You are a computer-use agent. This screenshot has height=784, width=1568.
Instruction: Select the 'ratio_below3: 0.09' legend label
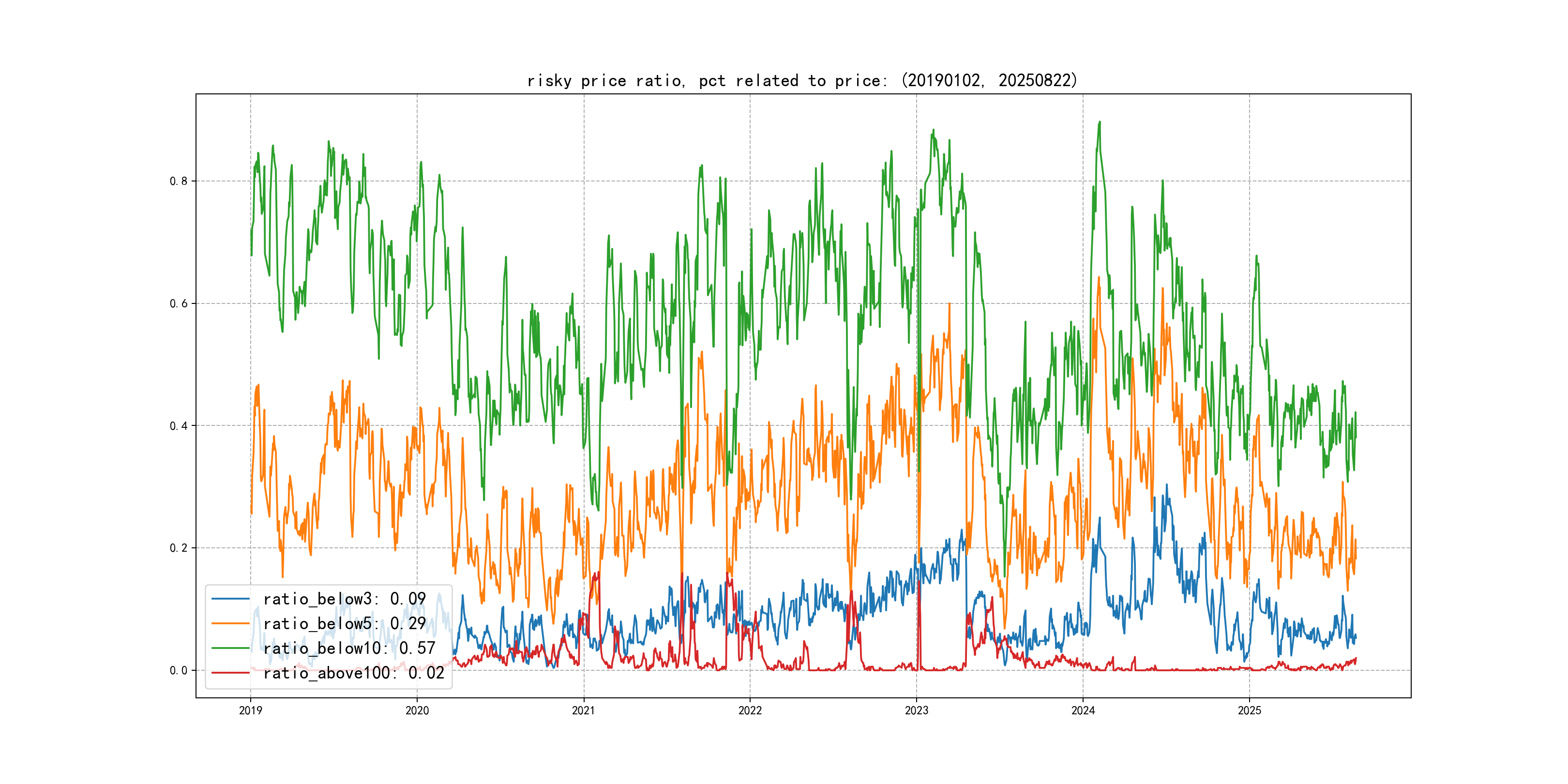pos(344,599)
